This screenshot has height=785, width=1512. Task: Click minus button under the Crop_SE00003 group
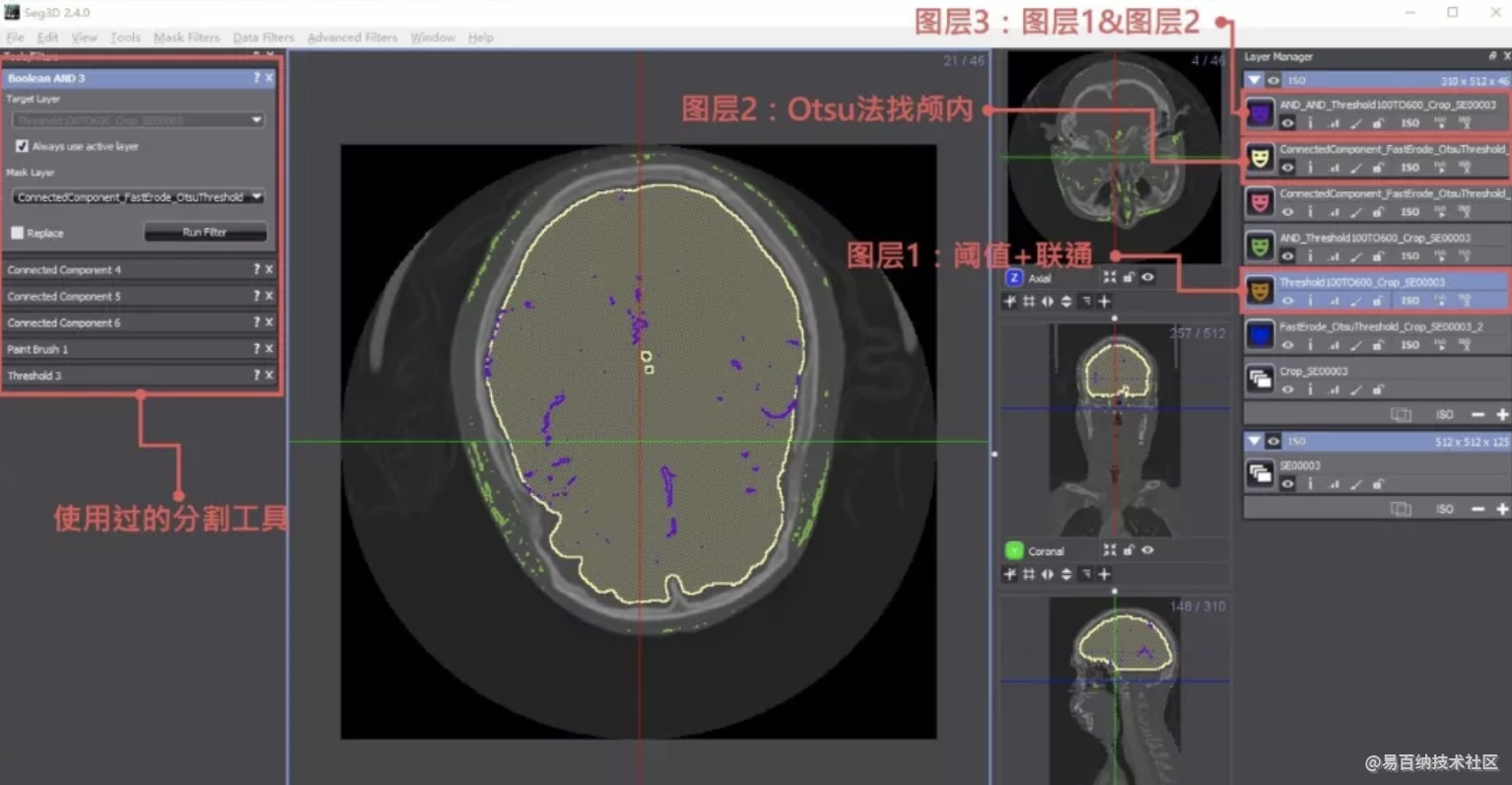pos(1478,414)
